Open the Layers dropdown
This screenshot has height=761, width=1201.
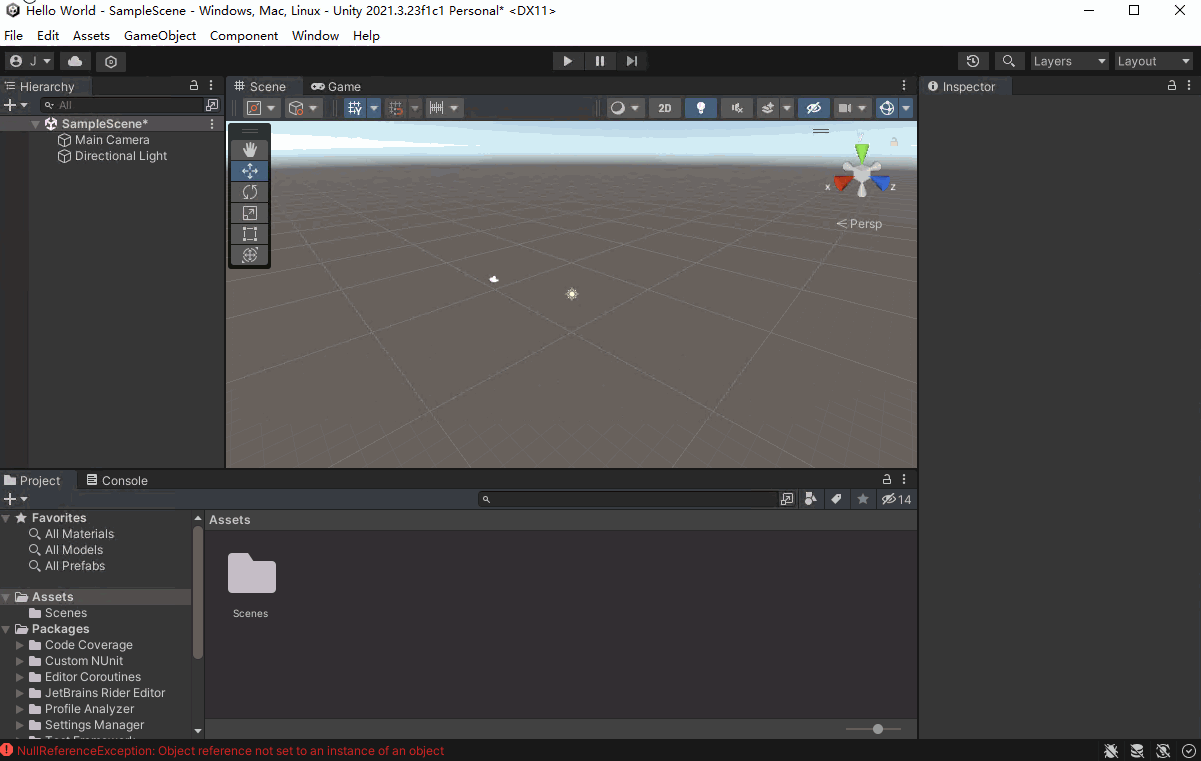(x=1070, y=61)
